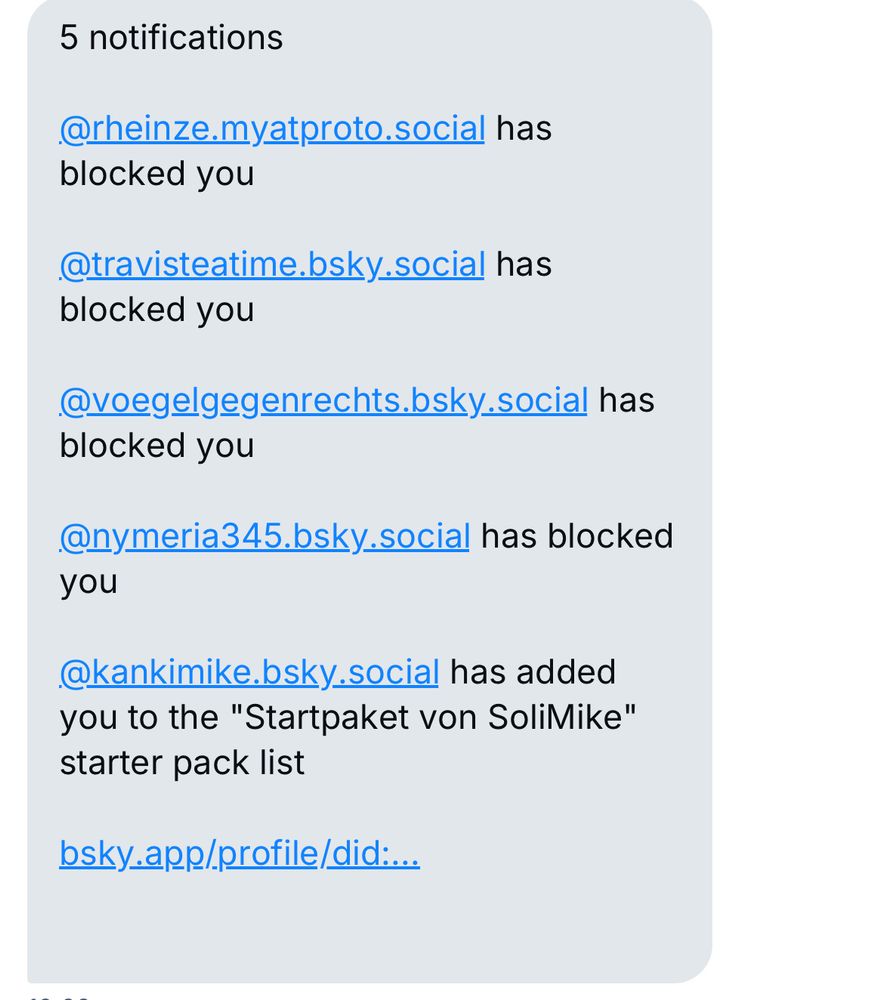Viewport: 884px width, 1000px height.
Task: Click the @kankimike.bsky.social mention
Action: pos(249,672)
